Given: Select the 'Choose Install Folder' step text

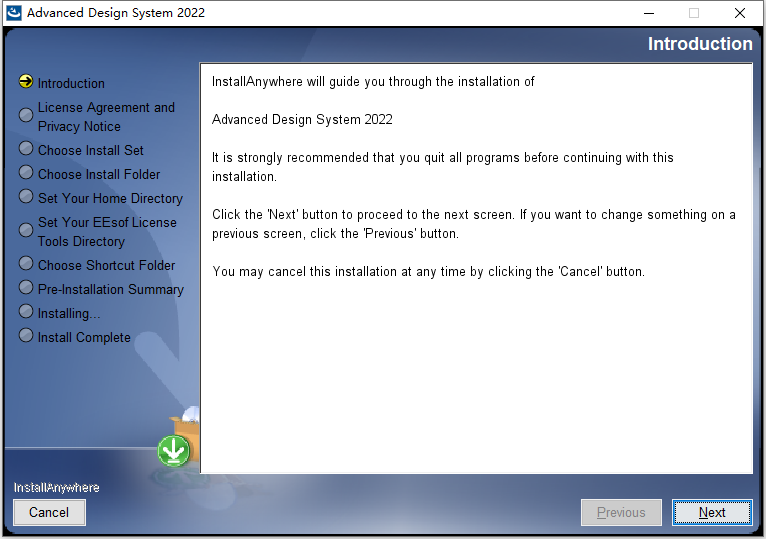Looking at the screenshot, I should tap(99, 174).
